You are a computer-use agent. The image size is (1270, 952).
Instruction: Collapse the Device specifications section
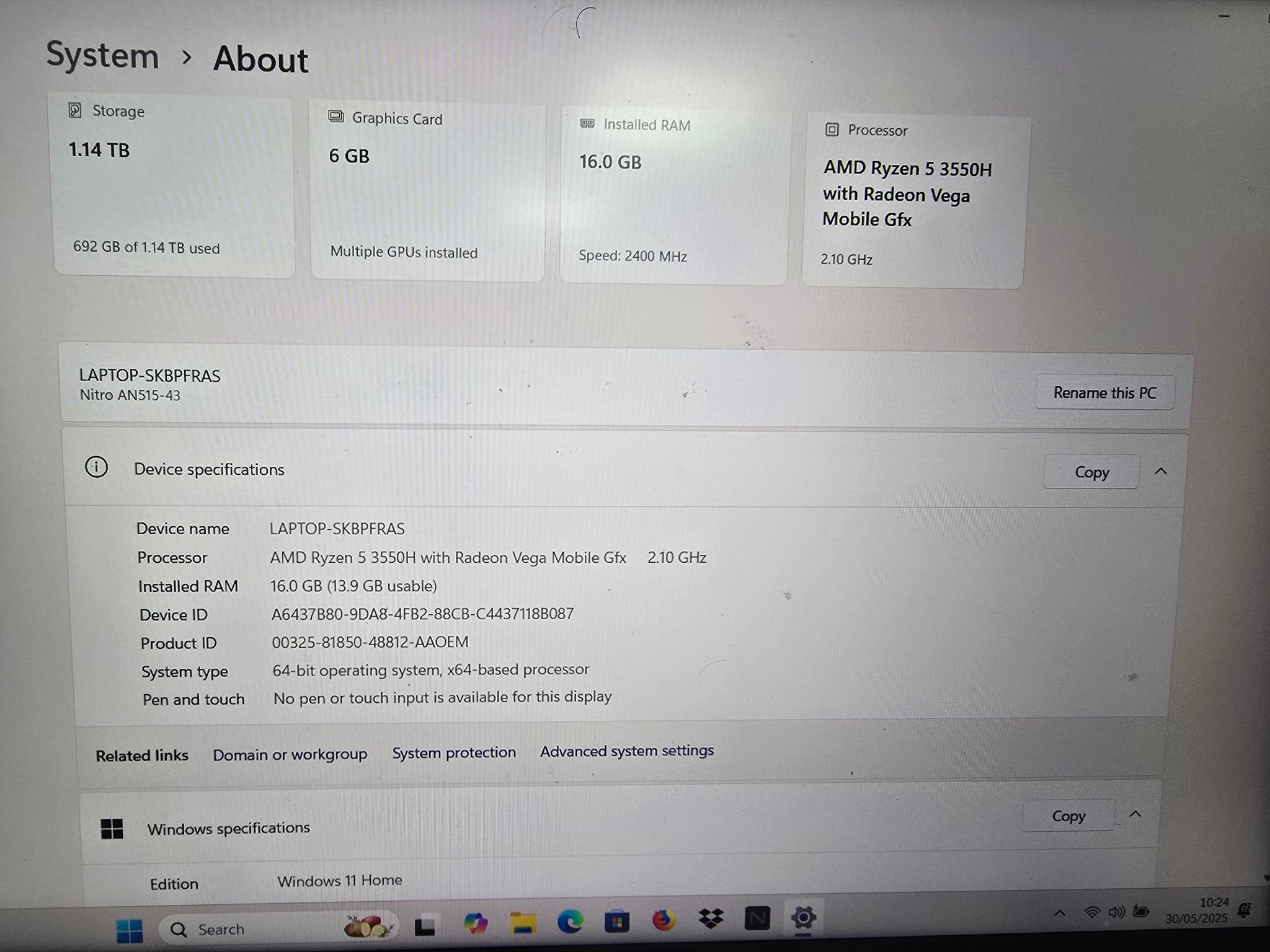(1161, 472)
